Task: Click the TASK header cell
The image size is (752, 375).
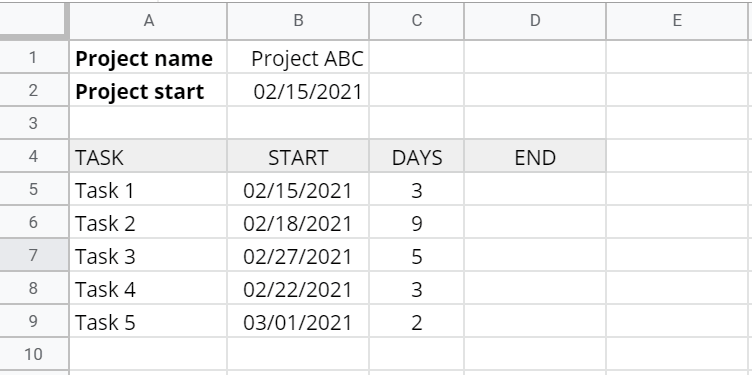Action: (148, 156)
